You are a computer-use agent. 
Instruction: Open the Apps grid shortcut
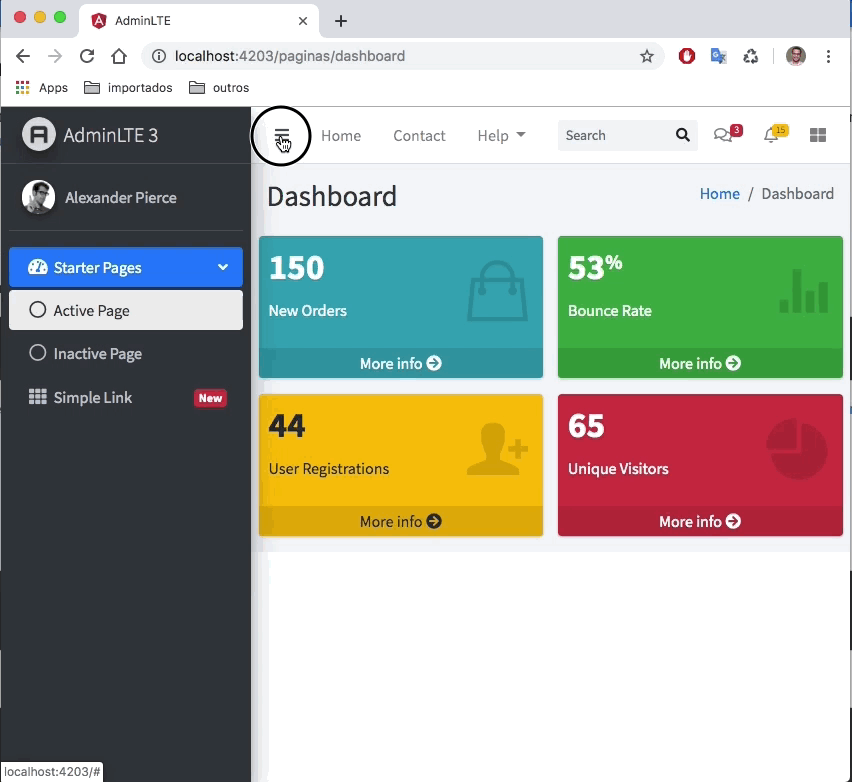[x=42, y=87]
